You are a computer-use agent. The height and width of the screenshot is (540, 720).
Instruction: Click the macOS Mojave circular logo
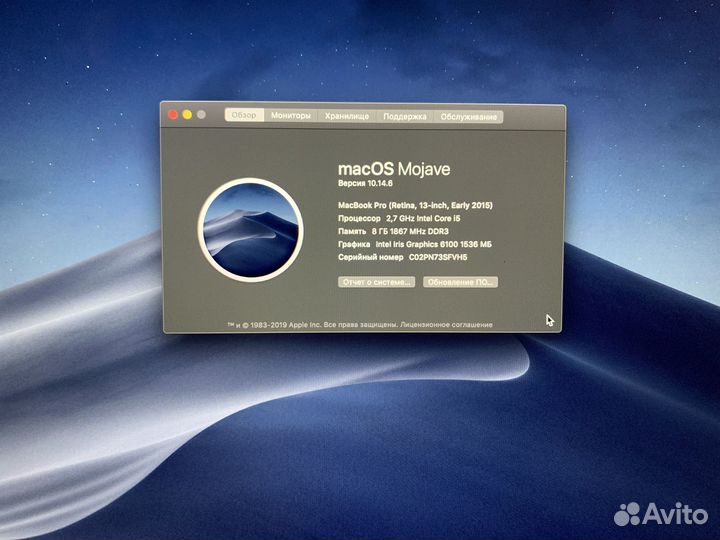click(250, 230)
